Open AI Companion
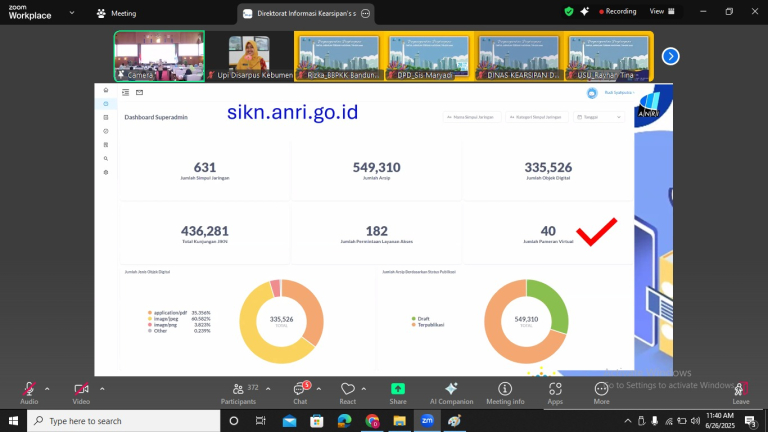The height and width of the screenshot is (432, 768). [451, 393]
